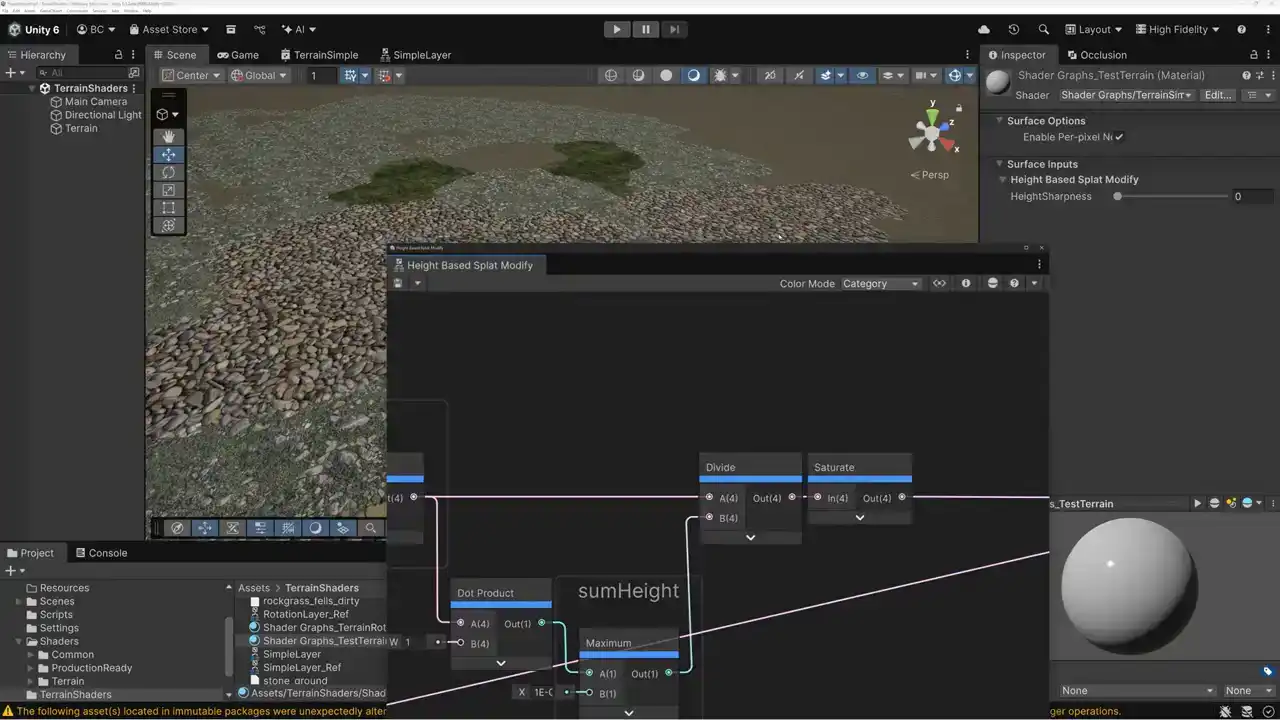1280x720 pixels.
Task: Collapse the Surface Options section
Action: (999, 121)
